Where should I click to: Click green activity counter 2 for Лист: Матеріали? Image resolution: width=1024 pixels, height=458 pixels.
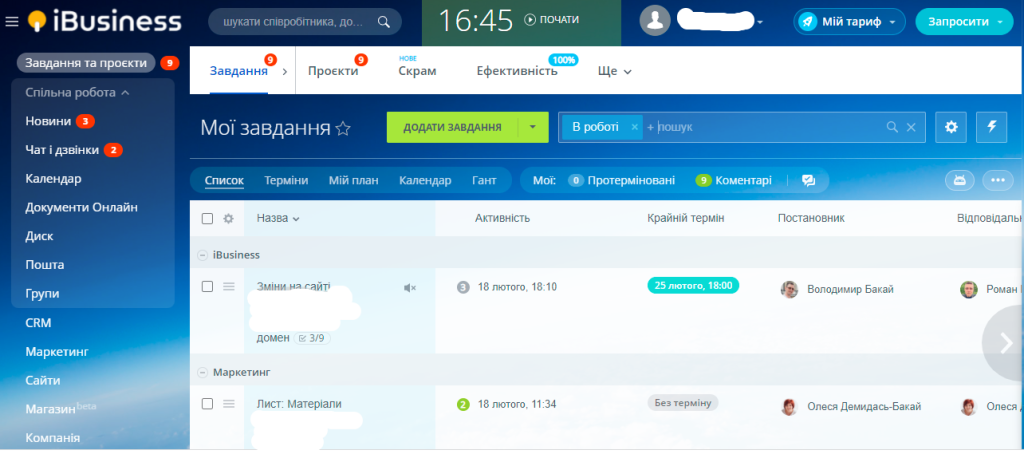[464, 404]
